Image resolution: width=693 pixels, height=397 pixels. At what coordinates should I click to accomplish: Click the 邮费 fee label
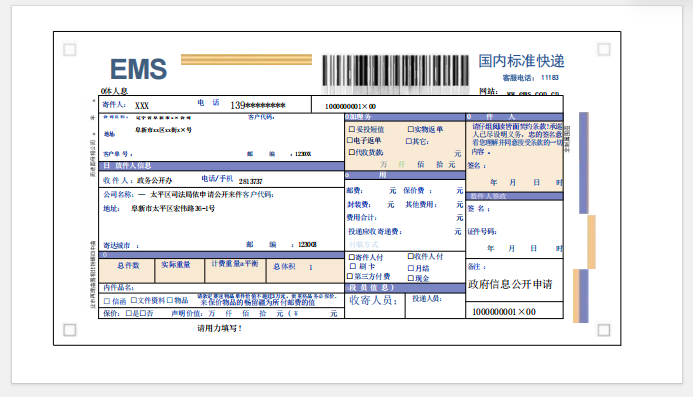[x=354, y=191]
